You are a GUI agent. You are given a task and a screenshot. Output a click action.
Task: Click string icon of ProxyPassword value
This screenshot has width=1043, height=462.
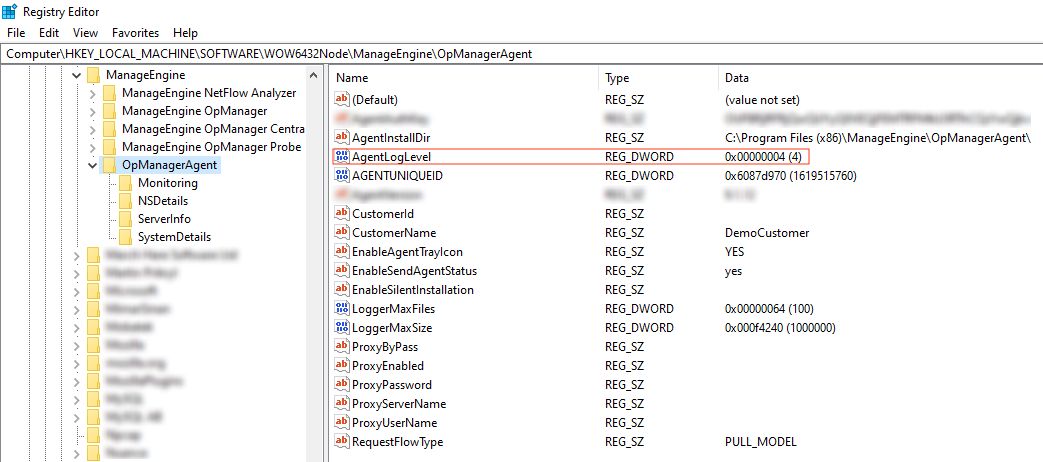click(x=342, y=384)
